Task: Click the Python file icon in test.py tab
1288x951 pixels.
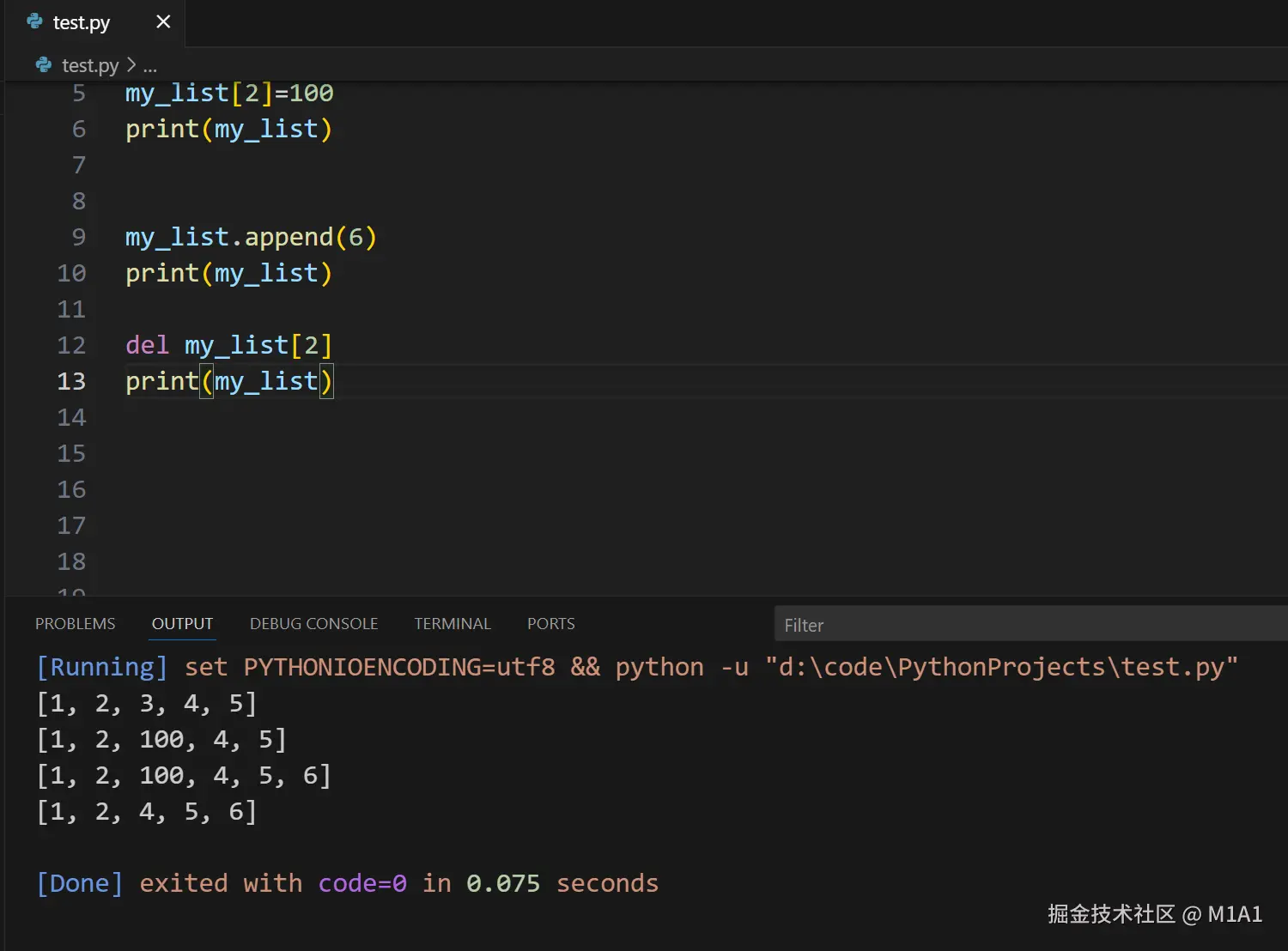Action: point(35,21)
